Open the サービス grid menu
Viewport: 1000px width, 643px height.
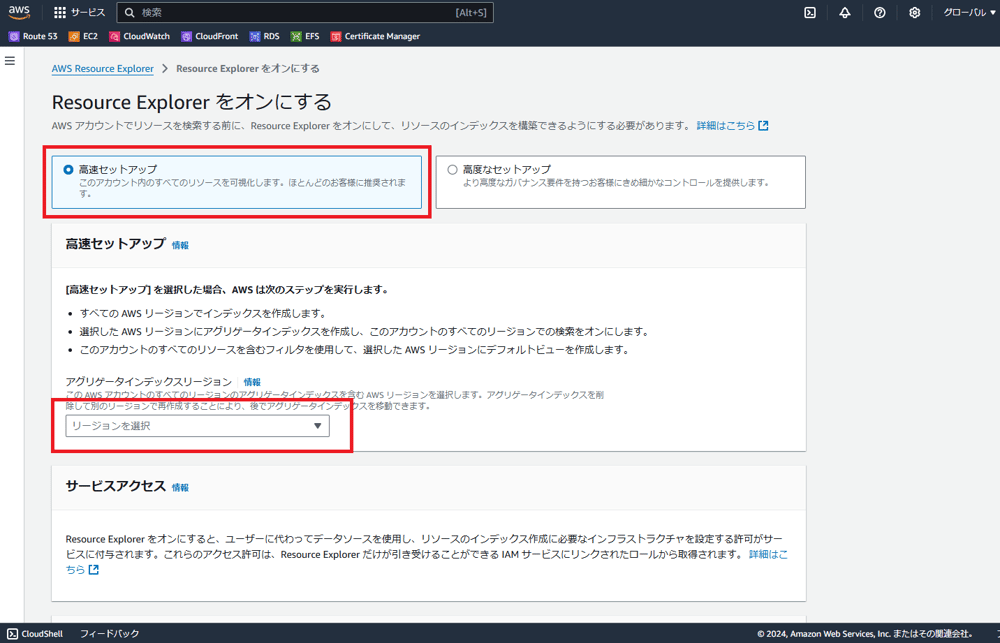(80, 12)
